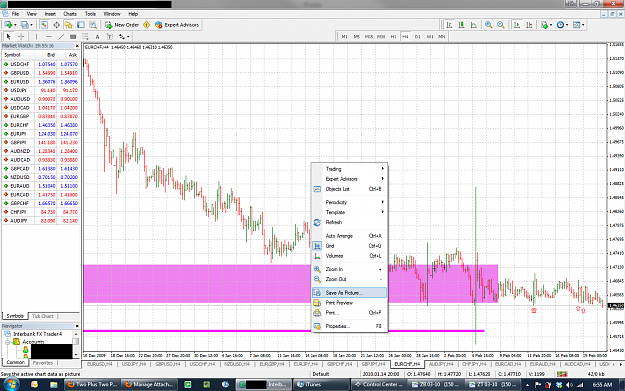The width and height of the screenshot is (625, 391).
Task: Select the Crosshair tool
Action: point(21,37)
